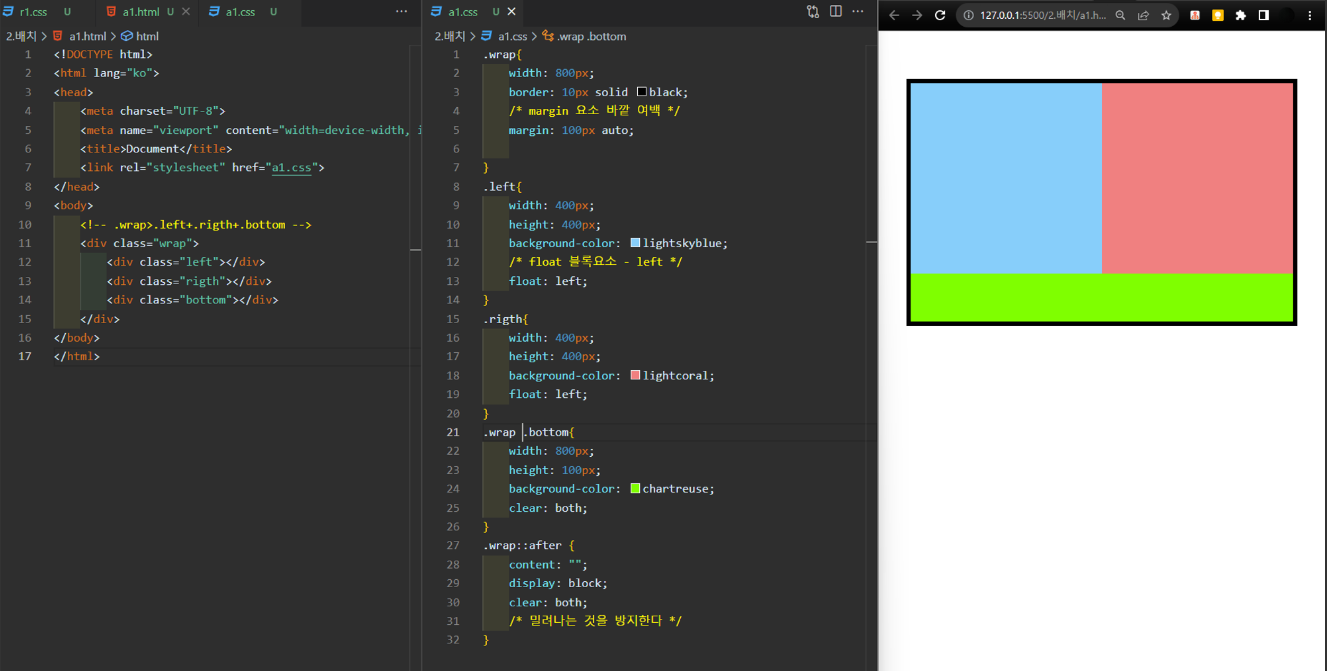
Task: Open the zoom magnifier in address bar
Action: pyautogui.click(x=1121, y=16)
